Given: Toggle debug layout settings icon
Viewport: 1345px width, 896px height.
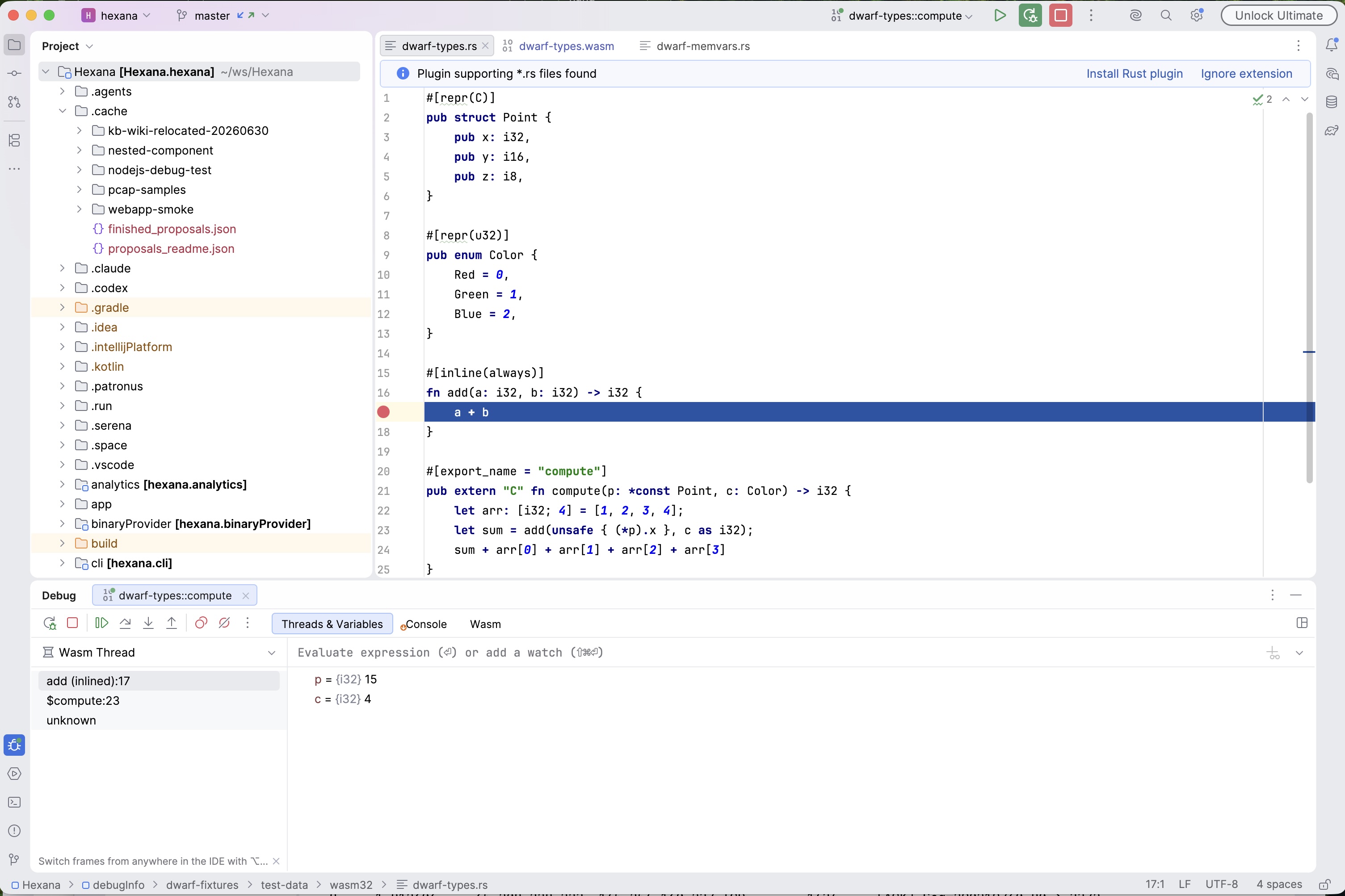Looking at the screenshot, I should [1302, 623].
